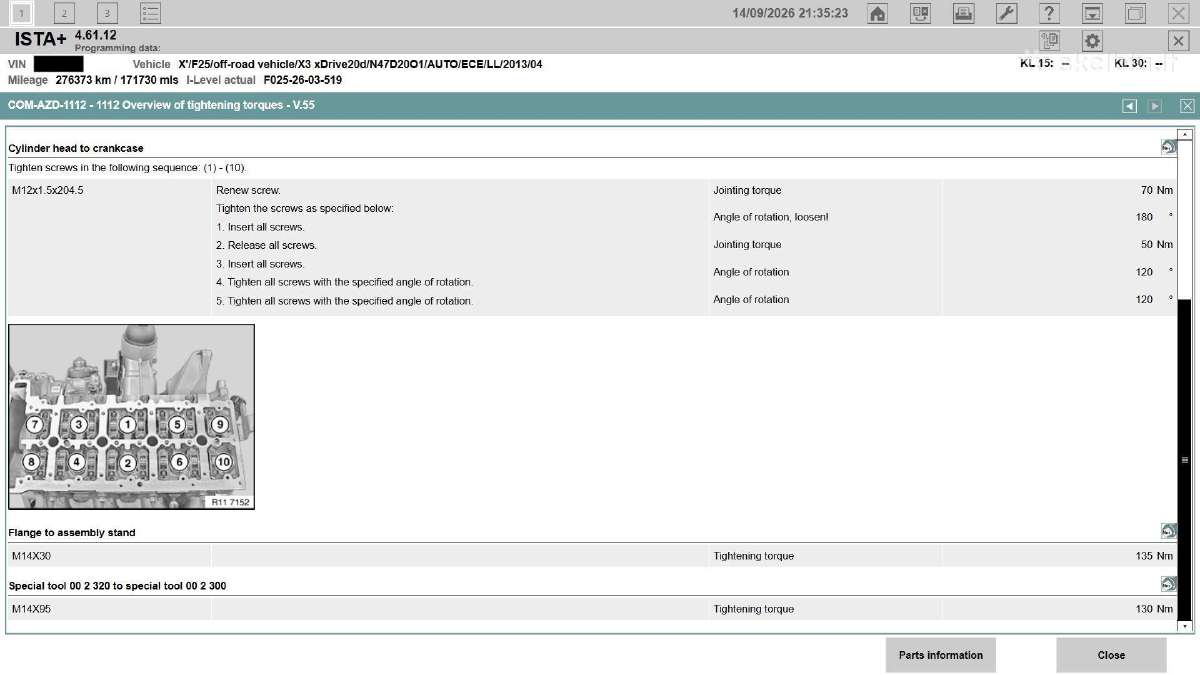The image size is (1200, 675).
Task: Click the 'Renew screw.' instruction text
Action: (x=248, y=190)
